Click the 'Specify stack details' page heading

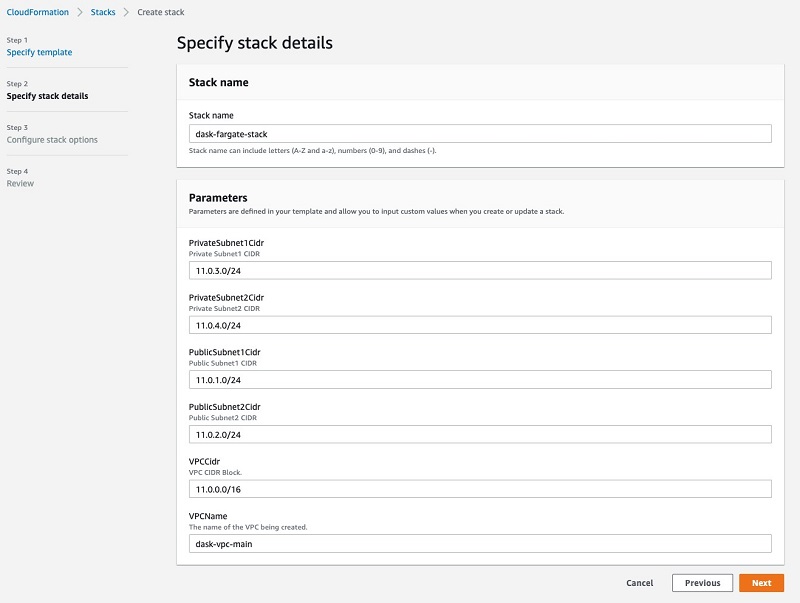255,43
